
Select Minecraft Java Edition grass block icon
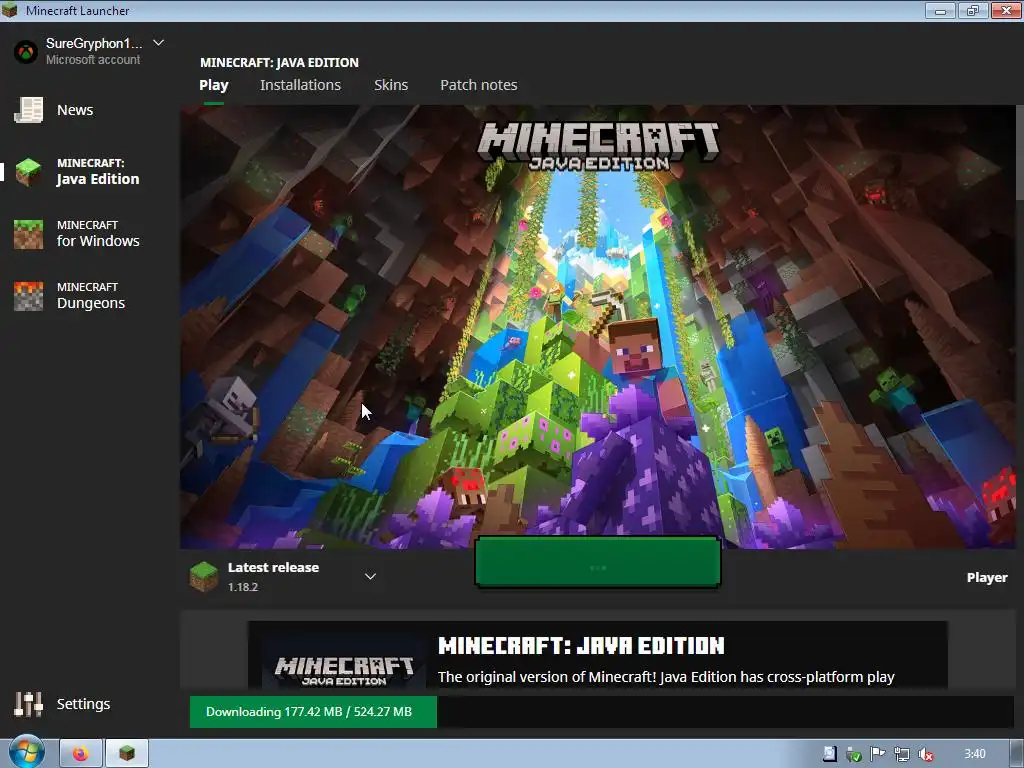pos(29,172)
